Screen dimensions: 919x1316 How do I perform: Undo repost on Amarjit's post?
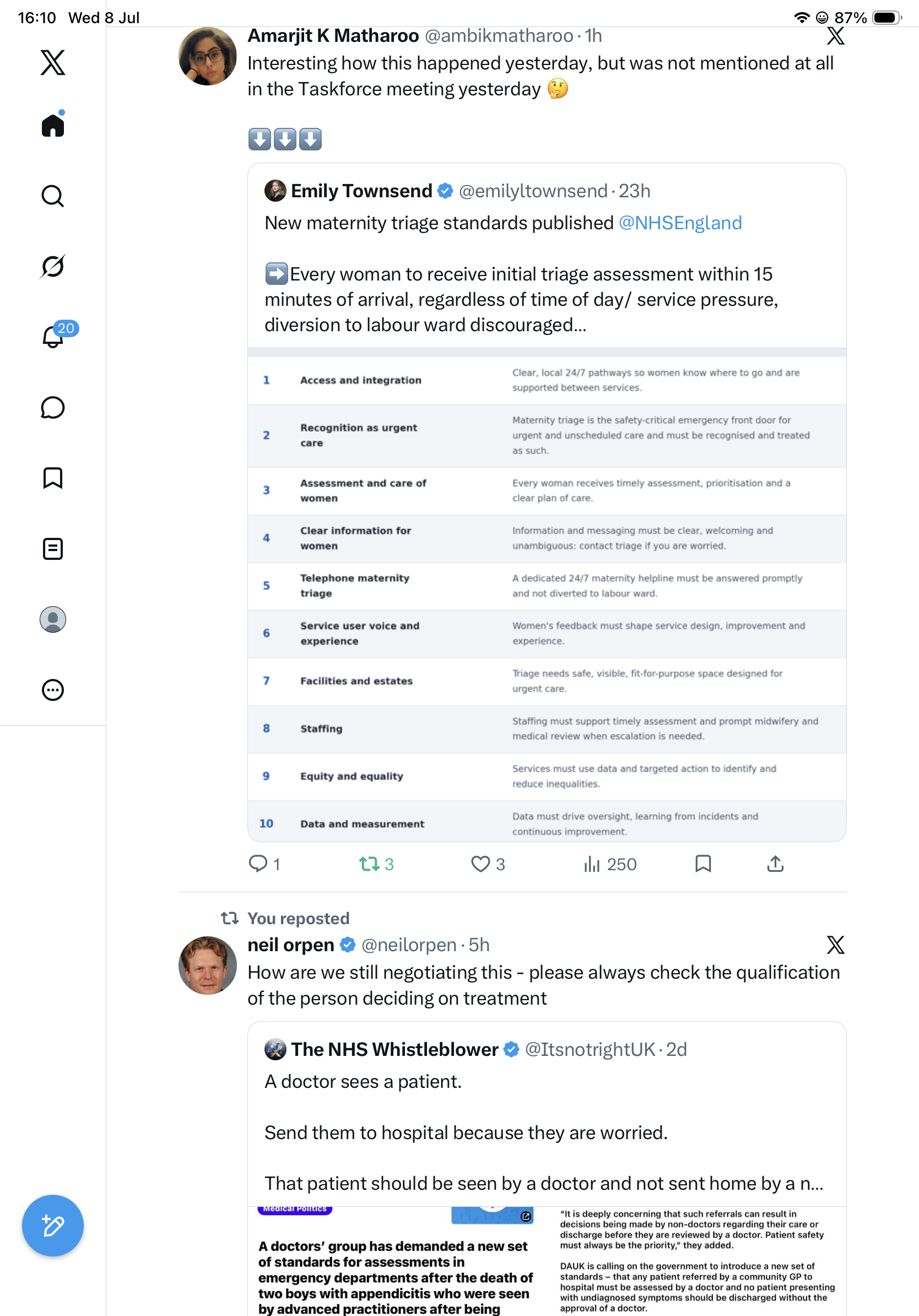[x=376, y=864]
